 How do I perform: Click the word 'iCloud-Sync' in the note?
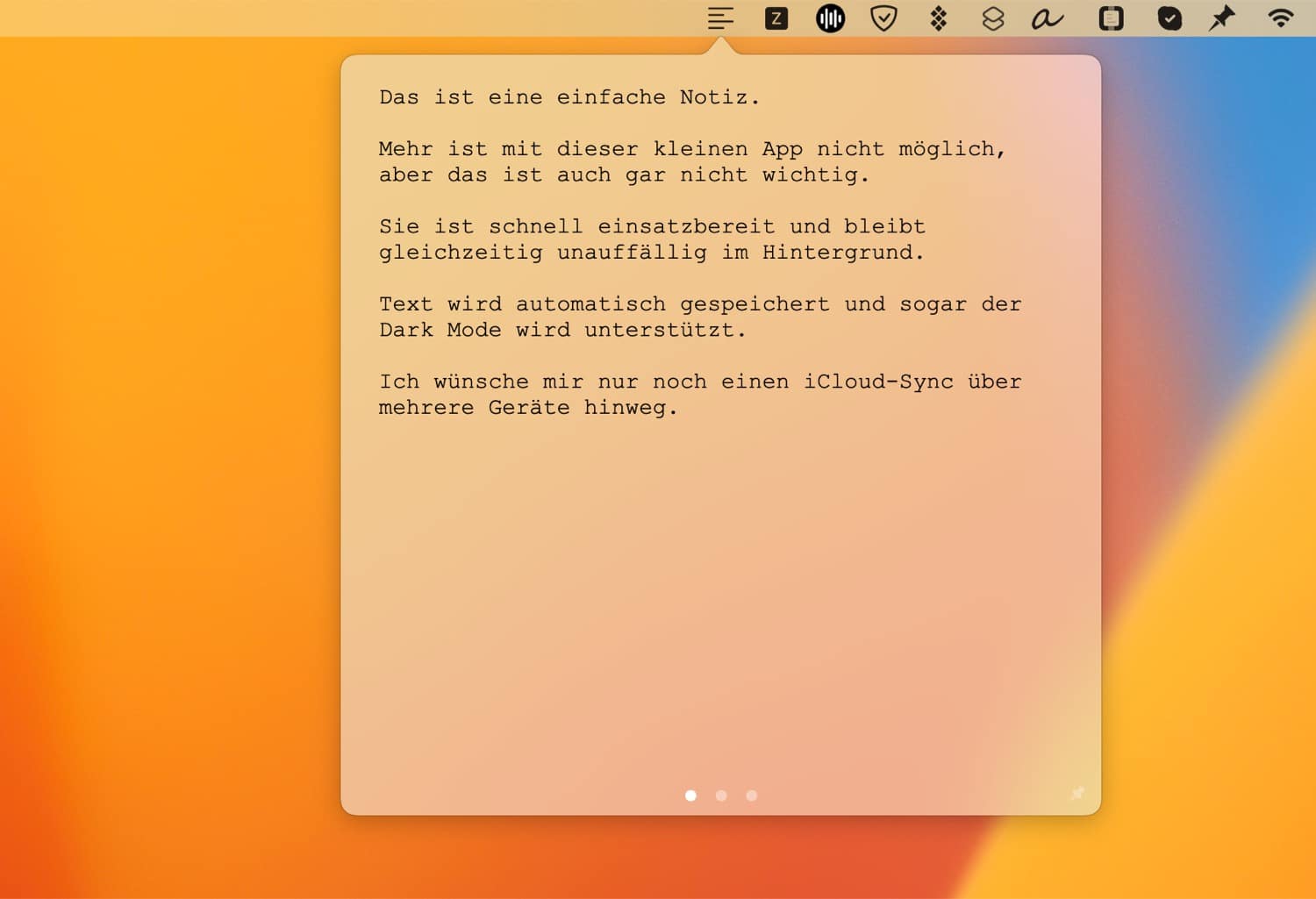(x=878, y=382)
